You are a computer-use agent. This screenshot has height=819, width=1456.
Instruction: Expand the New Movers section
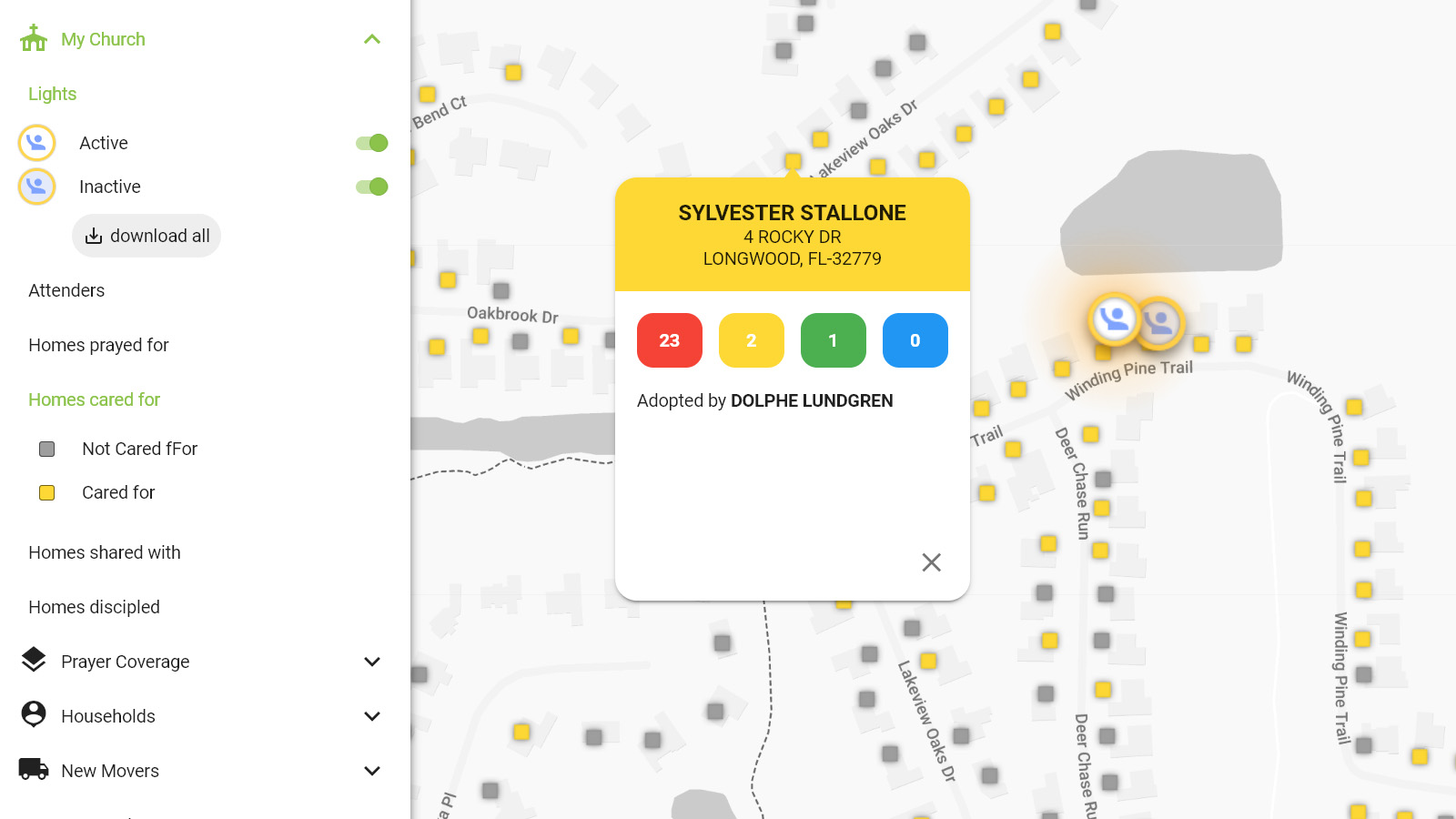pyautogui.click(x=372, y=771)
